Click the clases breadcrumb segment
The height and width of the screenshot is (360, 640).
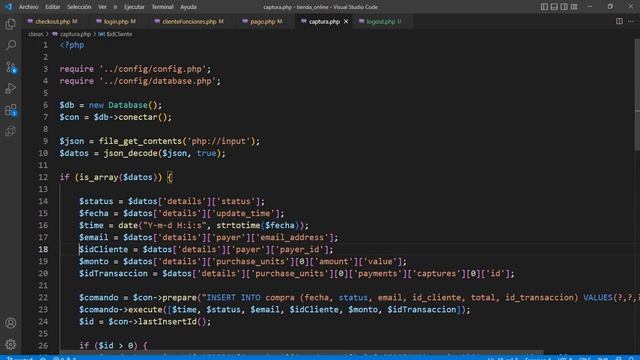coord(36,34)
